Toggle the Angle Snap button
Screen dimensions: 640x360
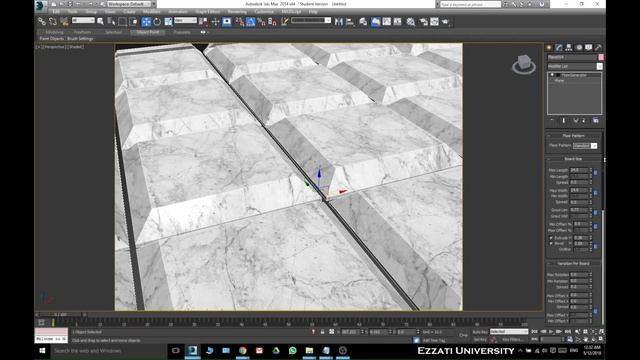(251, 22)
